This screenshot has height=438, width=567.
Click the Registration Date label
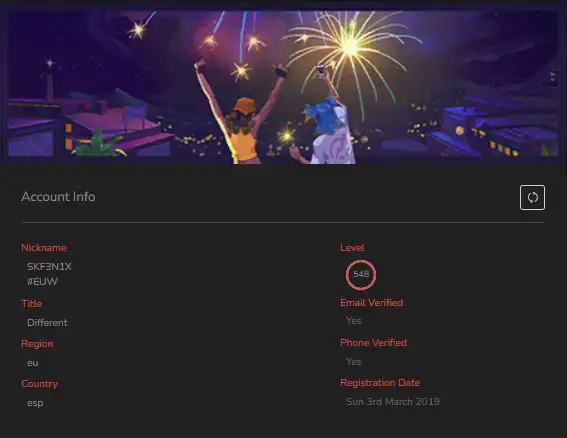tap(380, 383)
